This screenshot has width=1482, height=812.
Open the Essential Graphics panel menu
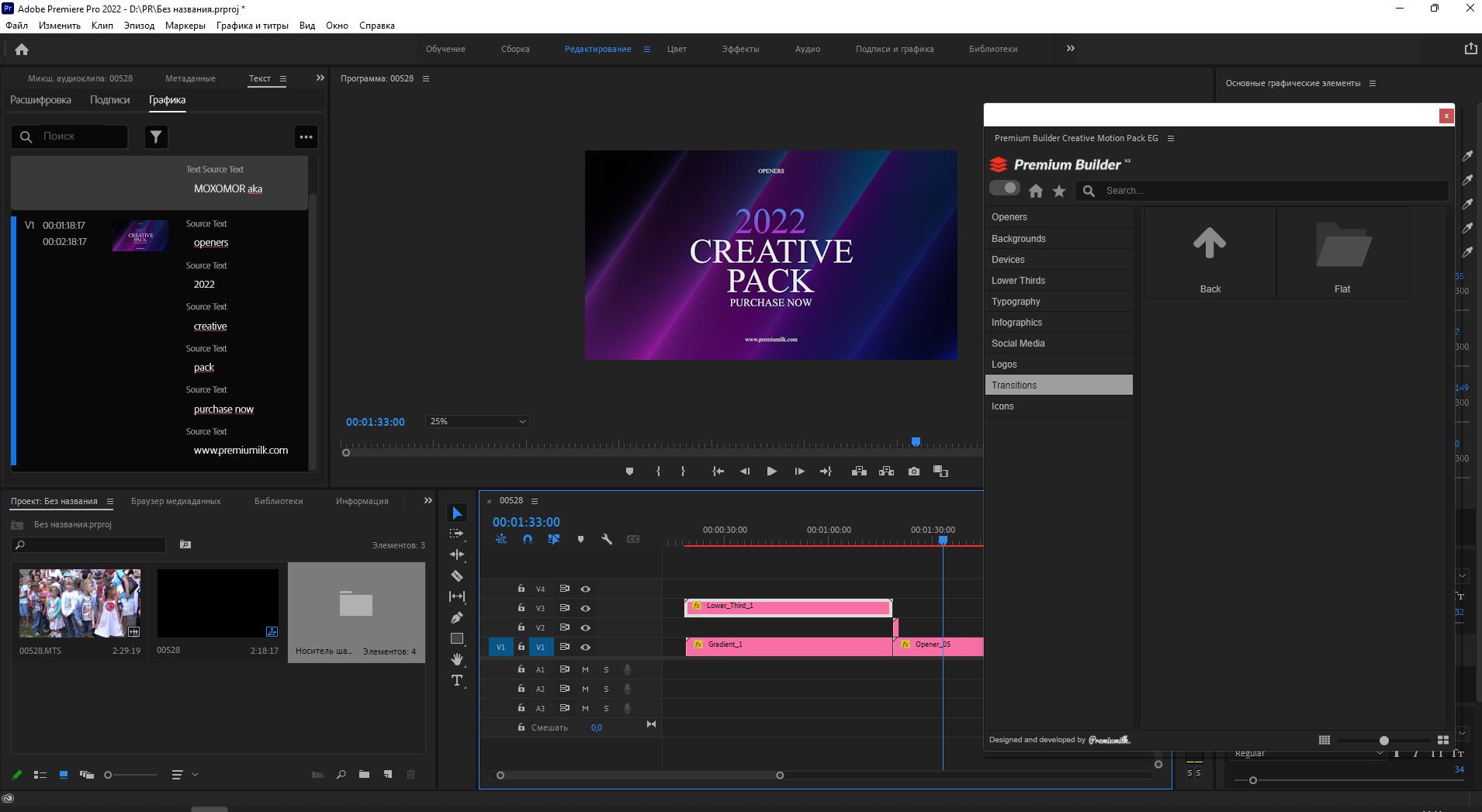(x=1373, y=83)
